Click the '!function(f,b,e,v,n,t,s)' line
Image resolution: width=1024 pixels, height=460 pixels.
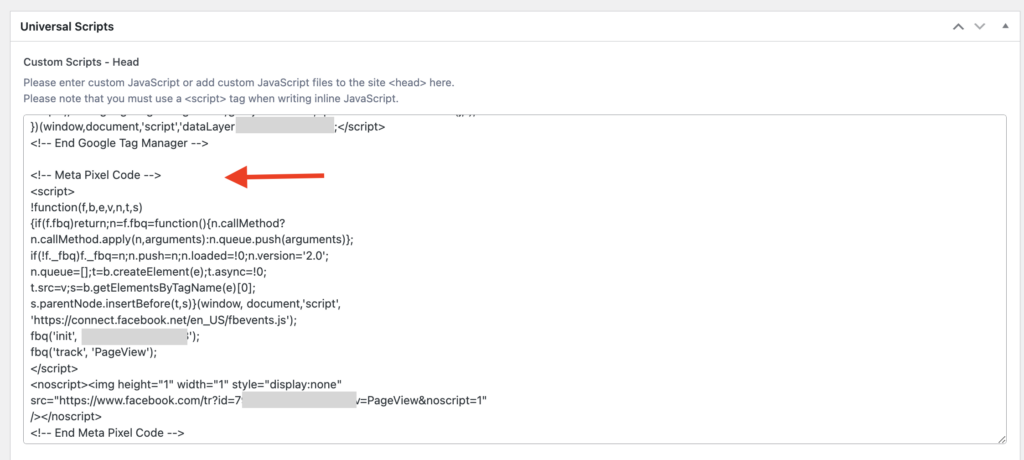pos(86,208)
